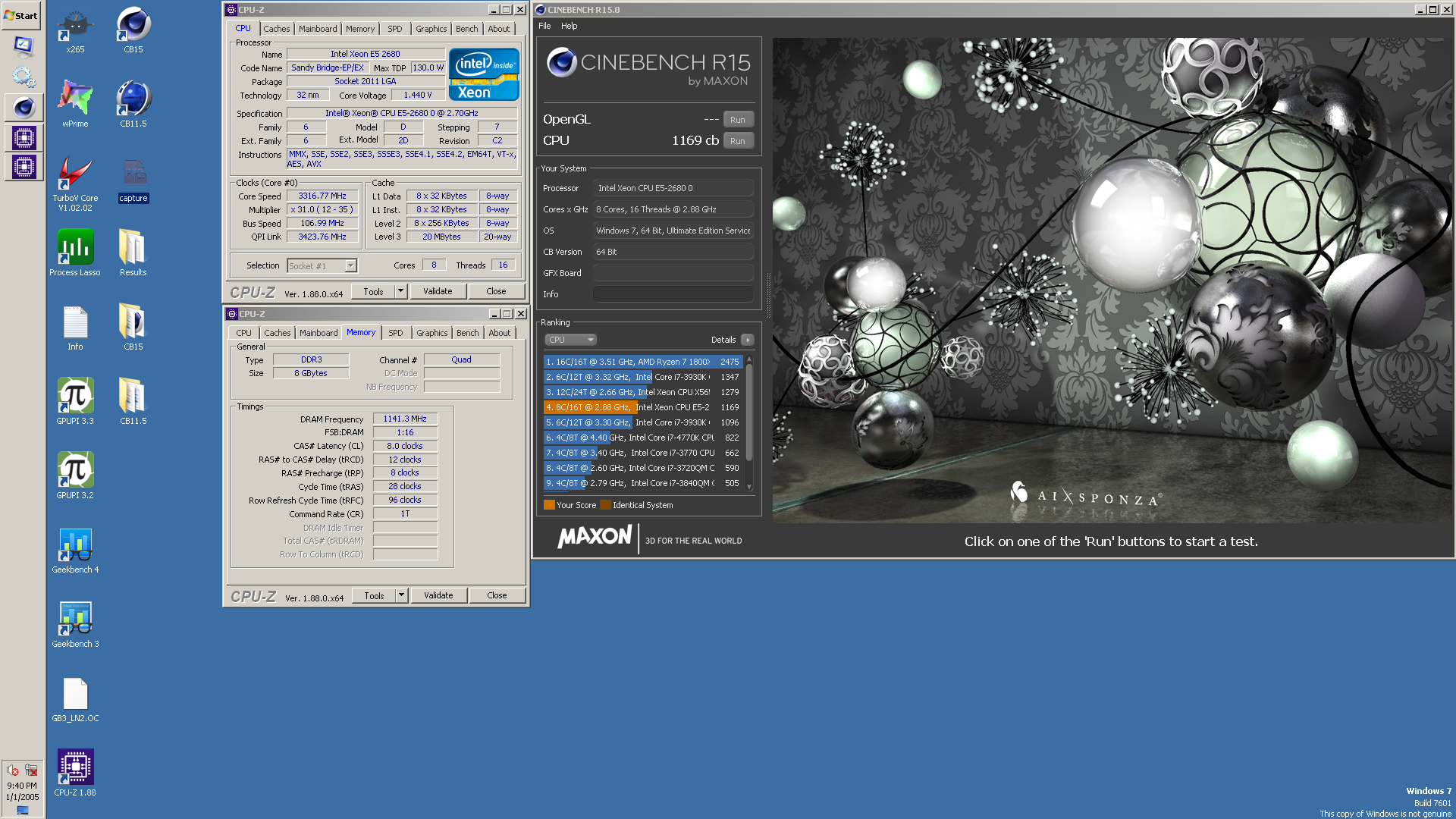Click the first CPU-Z taskbar button
The height and width of the screenshot is (819, 1456).
coord(24,138)
